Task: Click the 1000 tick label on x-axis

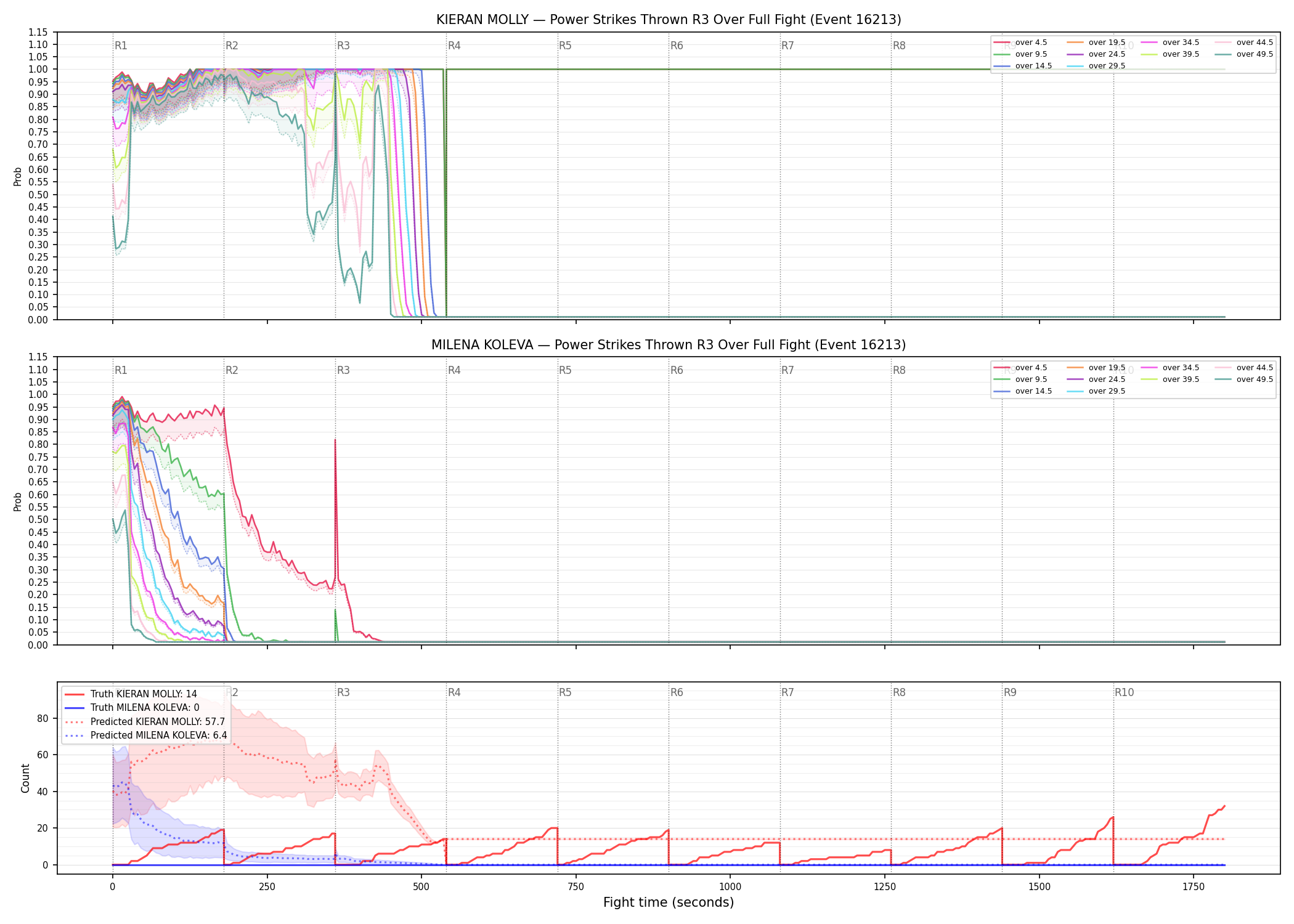Action: click(730, 887)
